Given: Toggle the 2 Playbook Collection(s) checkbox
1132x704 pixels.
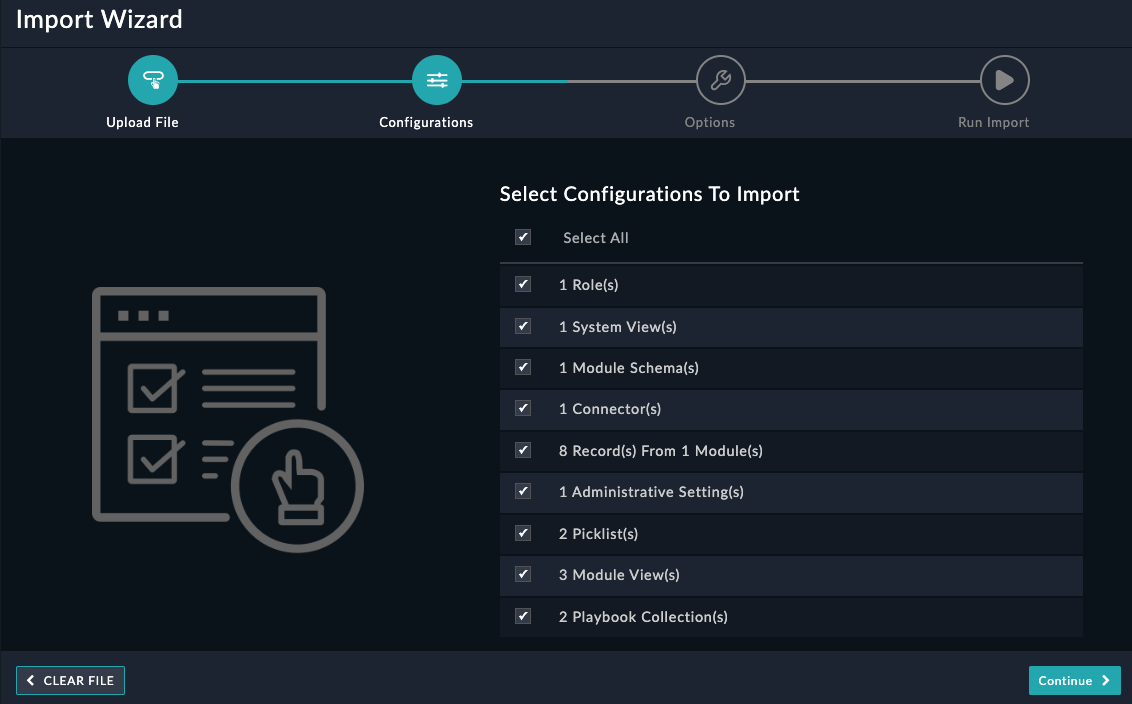Looking at the screenshot, I should pos(523,616).
